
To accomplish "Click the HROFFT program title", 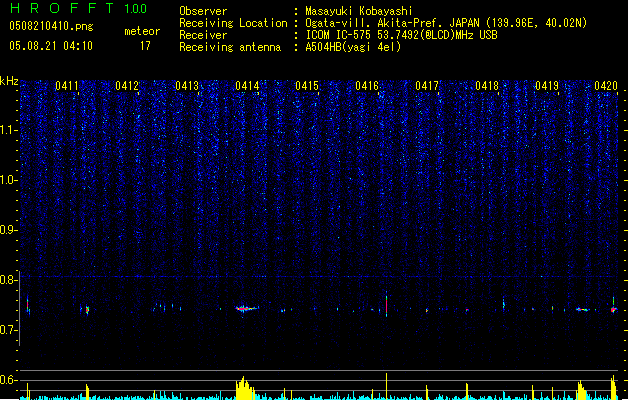I will pos(62,8).
